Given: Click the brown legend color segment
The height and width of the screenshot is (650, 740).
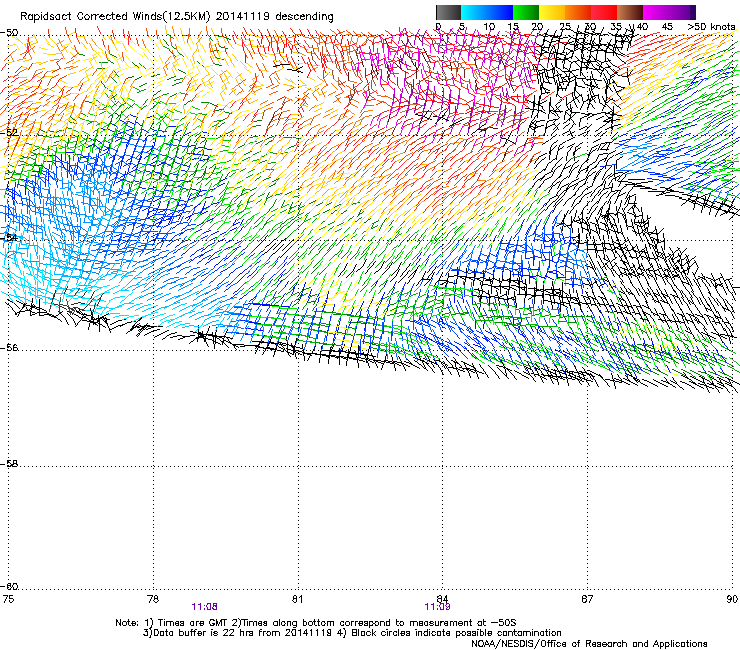Looking at the screenshot, I should tap(630, 12).
